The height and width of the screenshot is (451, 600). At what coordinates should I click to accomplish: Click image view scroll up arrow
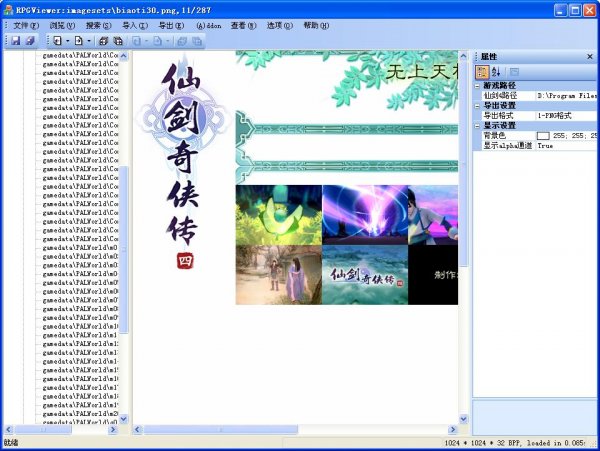coord(463,56)
